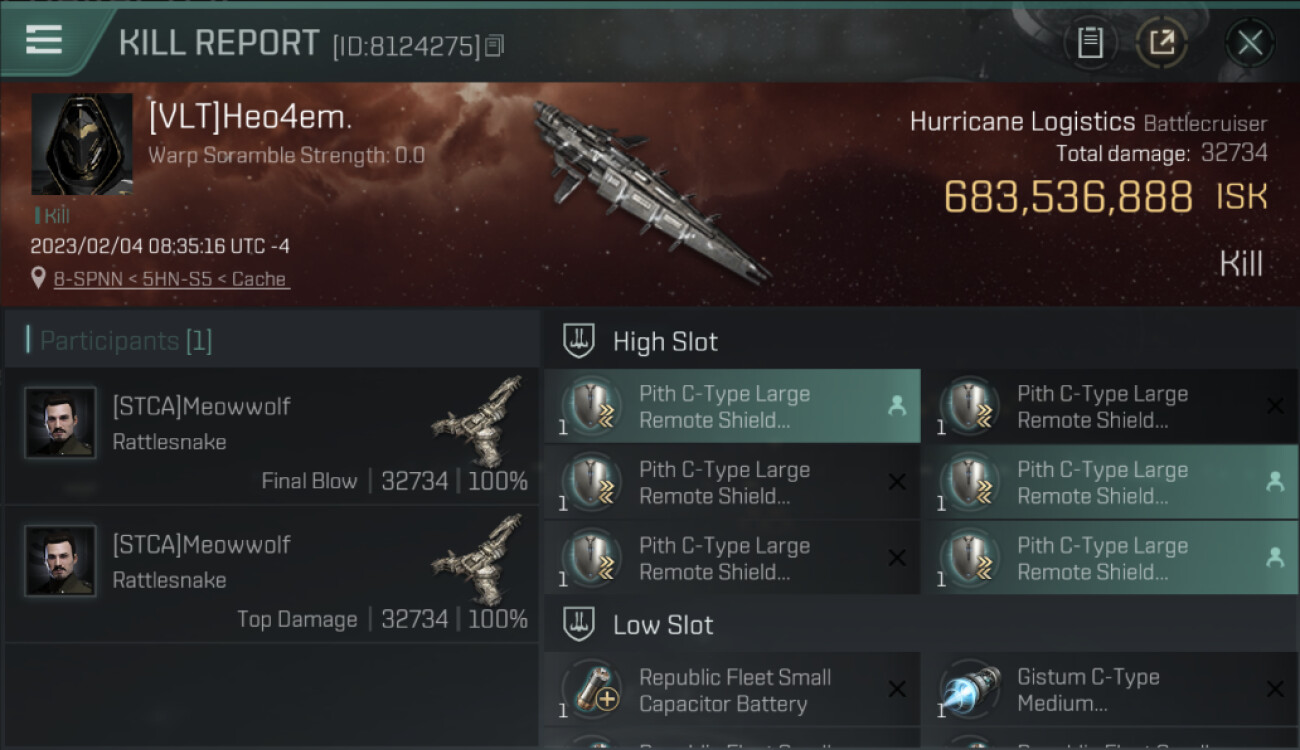The image size is (1300, 750).
Task: Click Rattlesnake ship icon in Final Blow row
Action: click(x=478, y=420)
